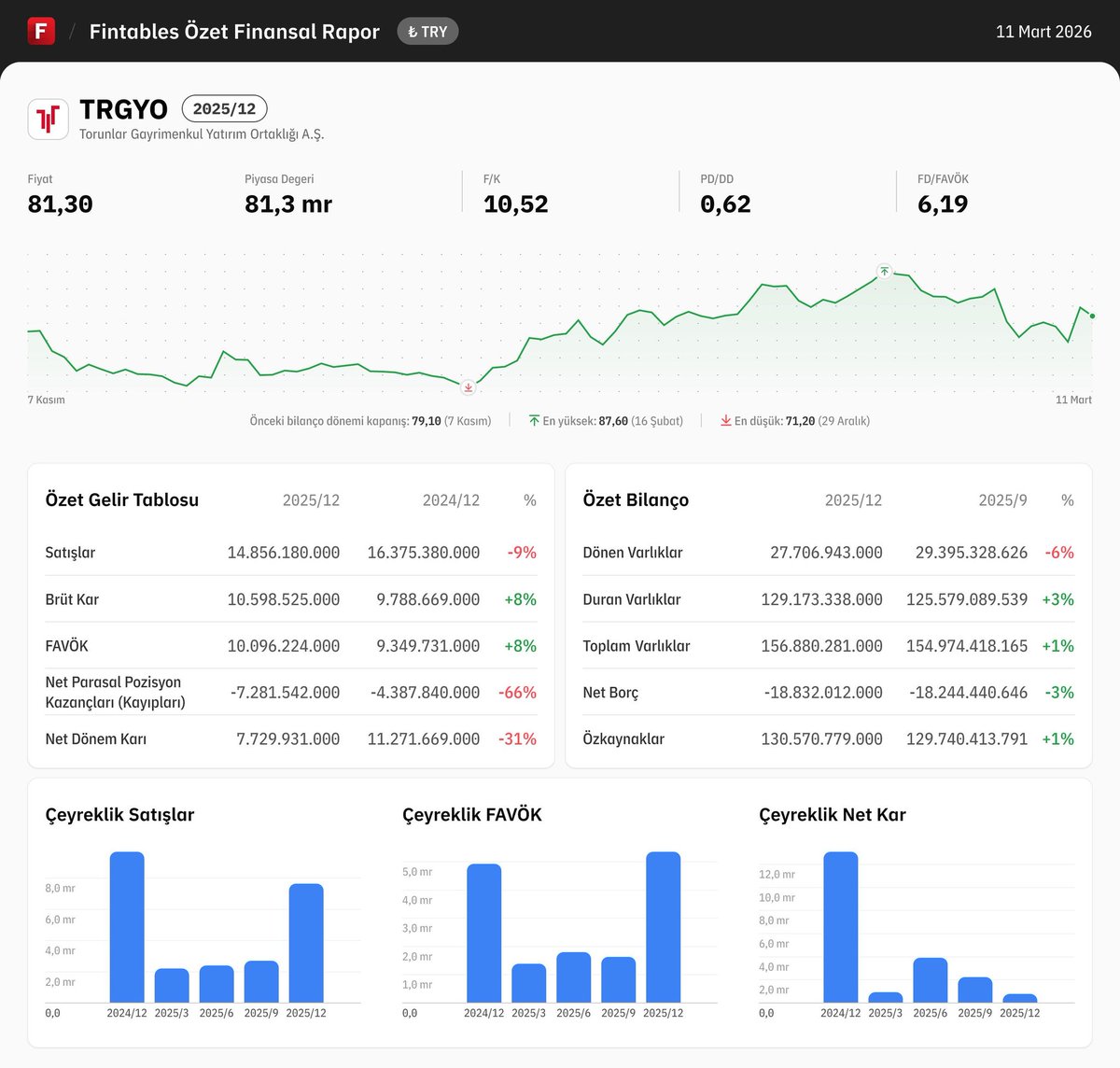Click the Brüt Kar row label
The height and width of the screenshot is (1068, 1120).
click(72, 599)
